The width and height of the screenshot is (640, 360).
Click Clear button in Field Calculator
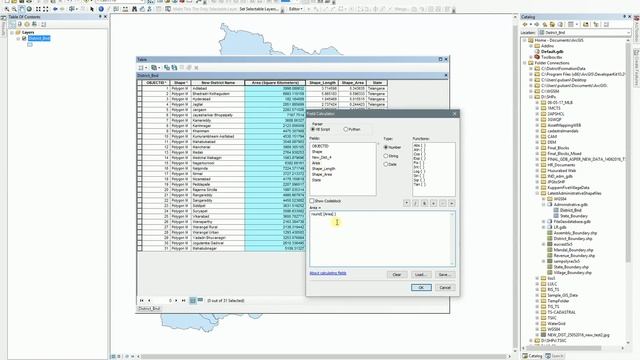pos(397,275)
